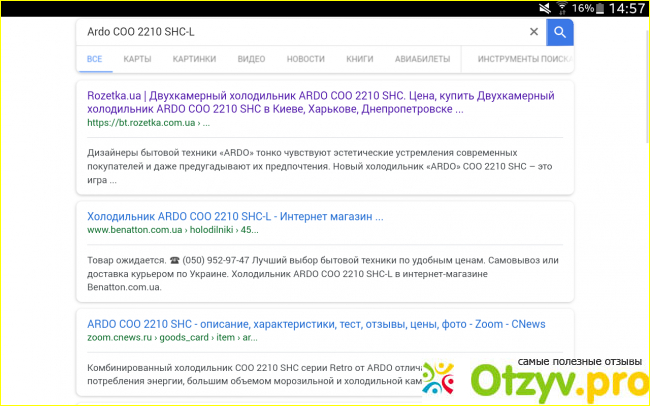Open the КАРТИНКИ tab
650x406 pixels.
194,59
